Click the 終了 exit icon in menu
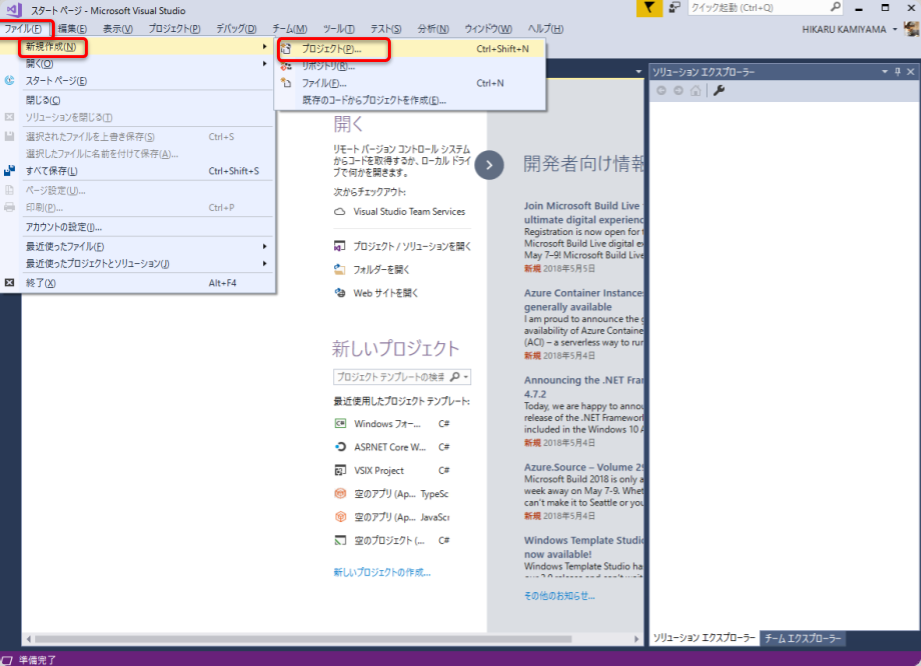Image resolution: width=921 pixels, height=666 pixels. pyautogui.click(x=9, y=282)
